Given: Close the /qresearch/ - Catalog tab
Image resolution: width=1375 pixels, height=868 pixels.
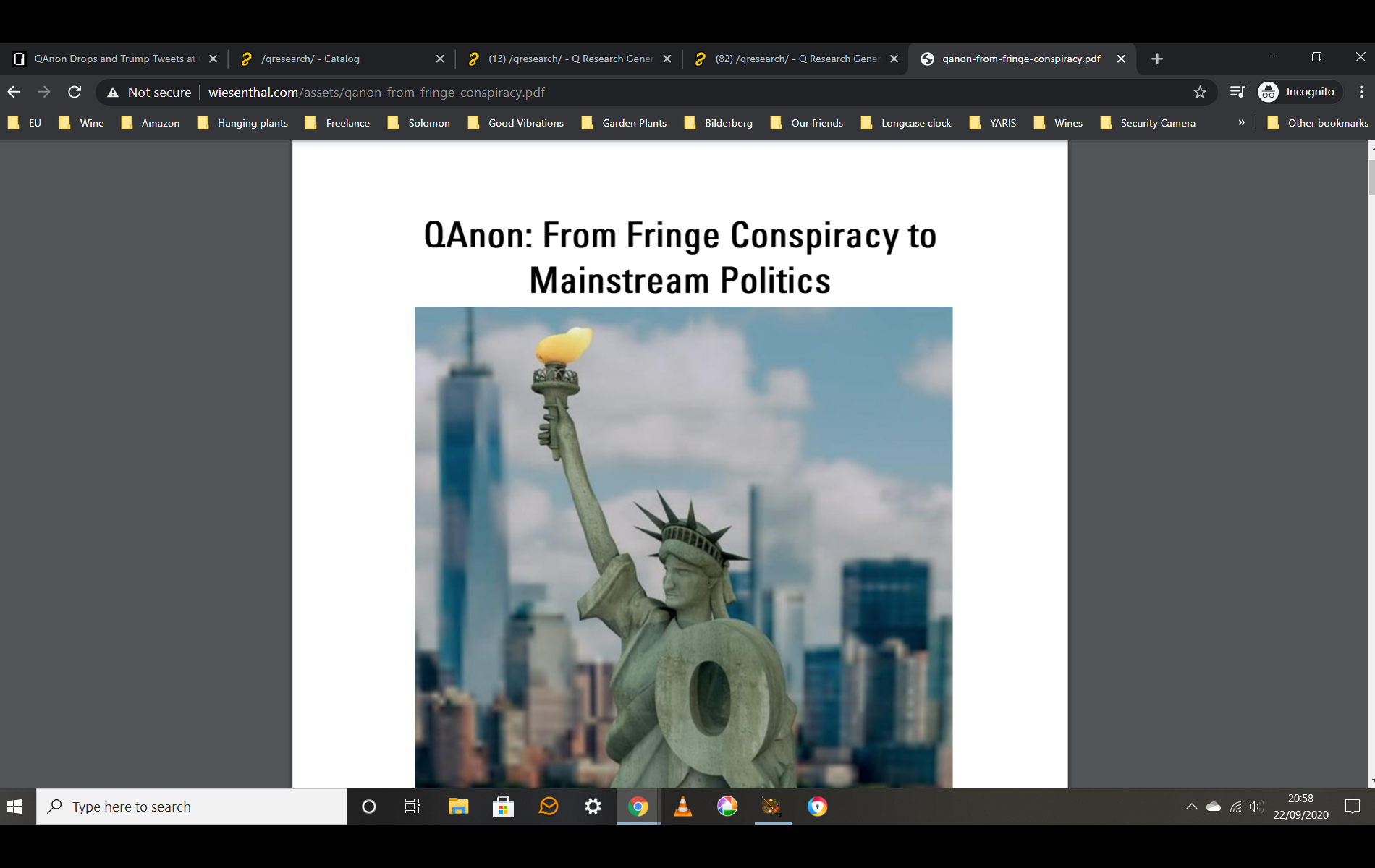Looking at the screenshot, I should (440, 59).
